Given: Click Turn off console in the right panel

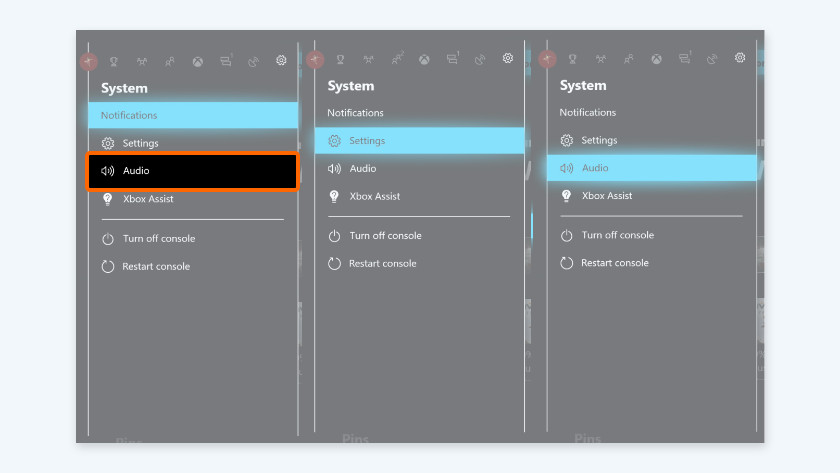Looking at the screenshot, I should pyautogui.click(x=617, y=235).
